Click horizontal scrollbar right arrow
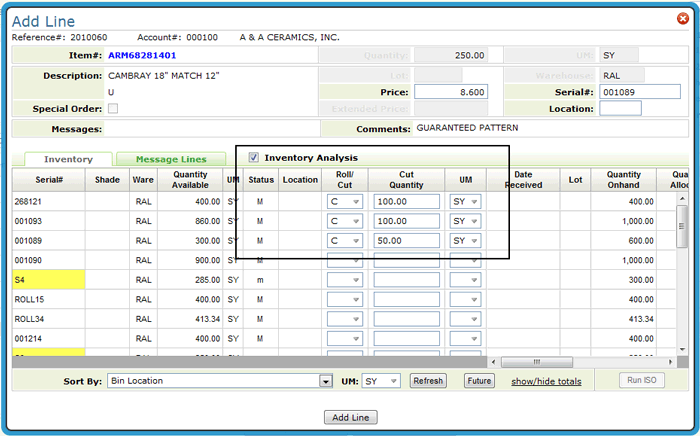 tap(671, 362)
